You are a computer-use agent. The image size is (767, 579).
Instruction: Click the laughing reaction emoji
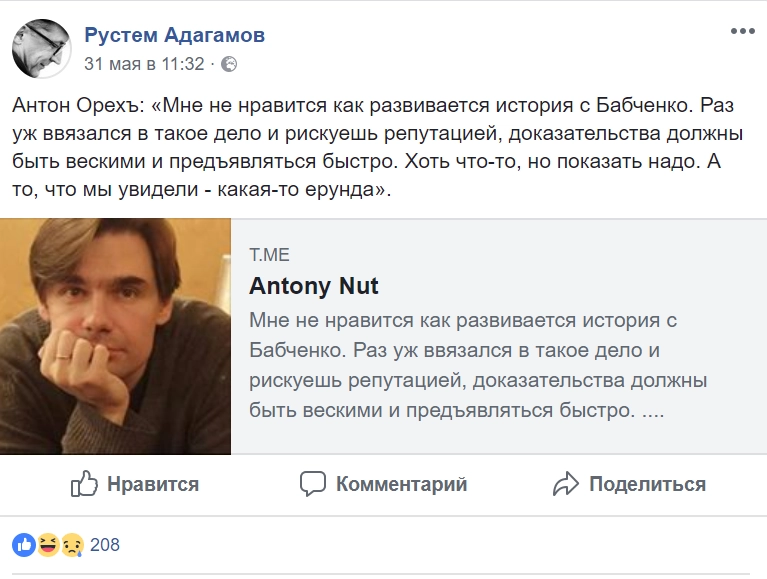48,545
